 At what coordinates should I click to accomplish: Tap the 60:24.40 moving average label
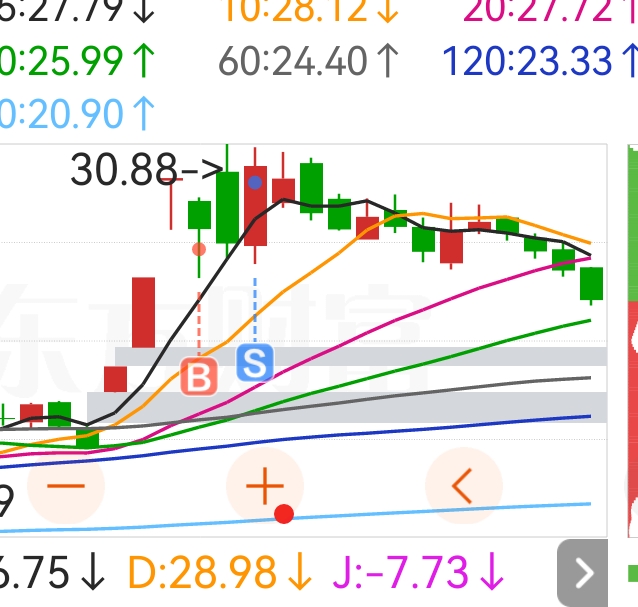[x=309, y=61]
